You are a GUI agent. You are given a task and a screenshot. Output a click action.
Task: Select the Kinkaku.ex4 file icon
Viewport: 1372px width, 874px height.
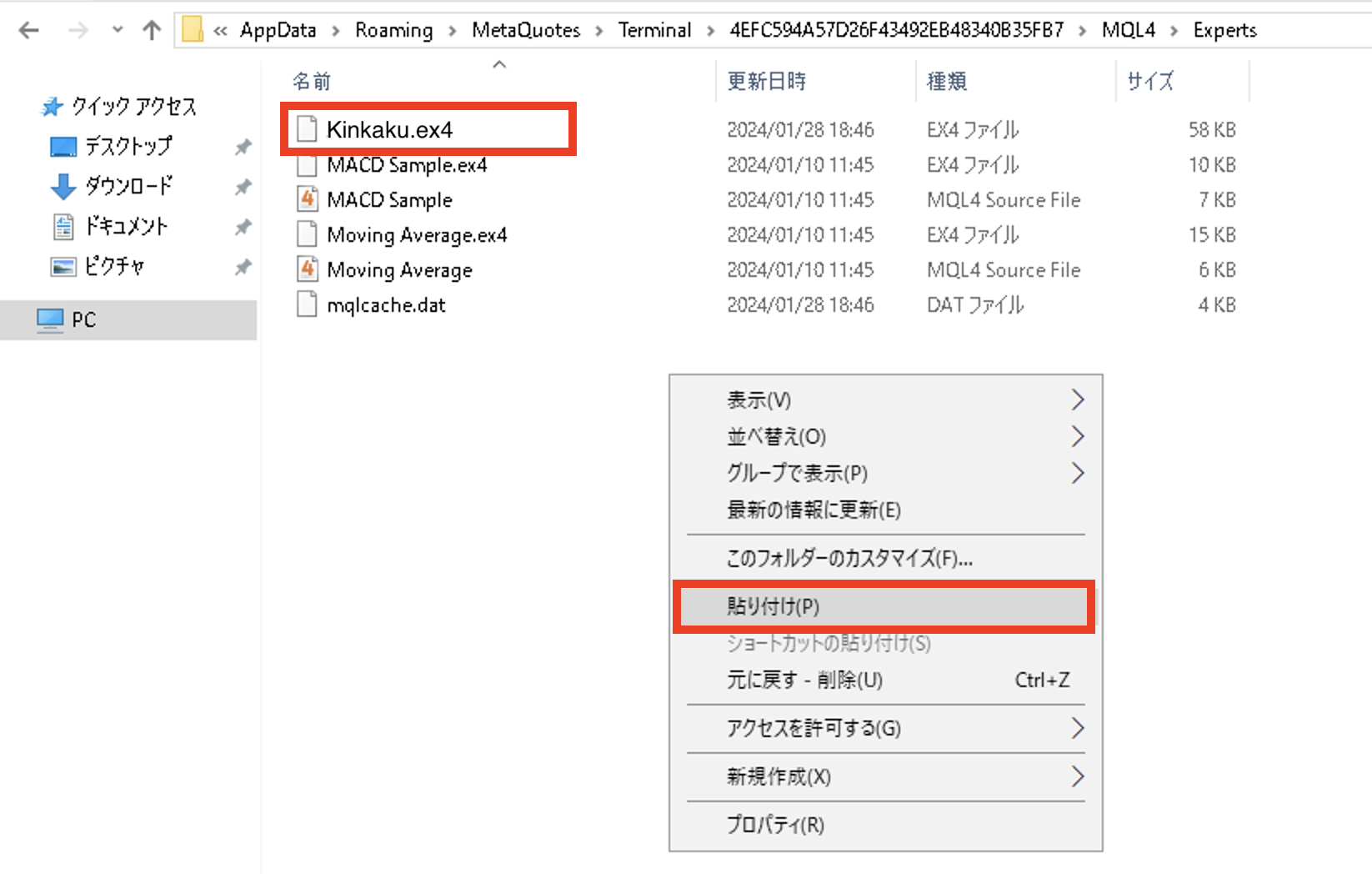pyautogui.click(x=308, y=129)
